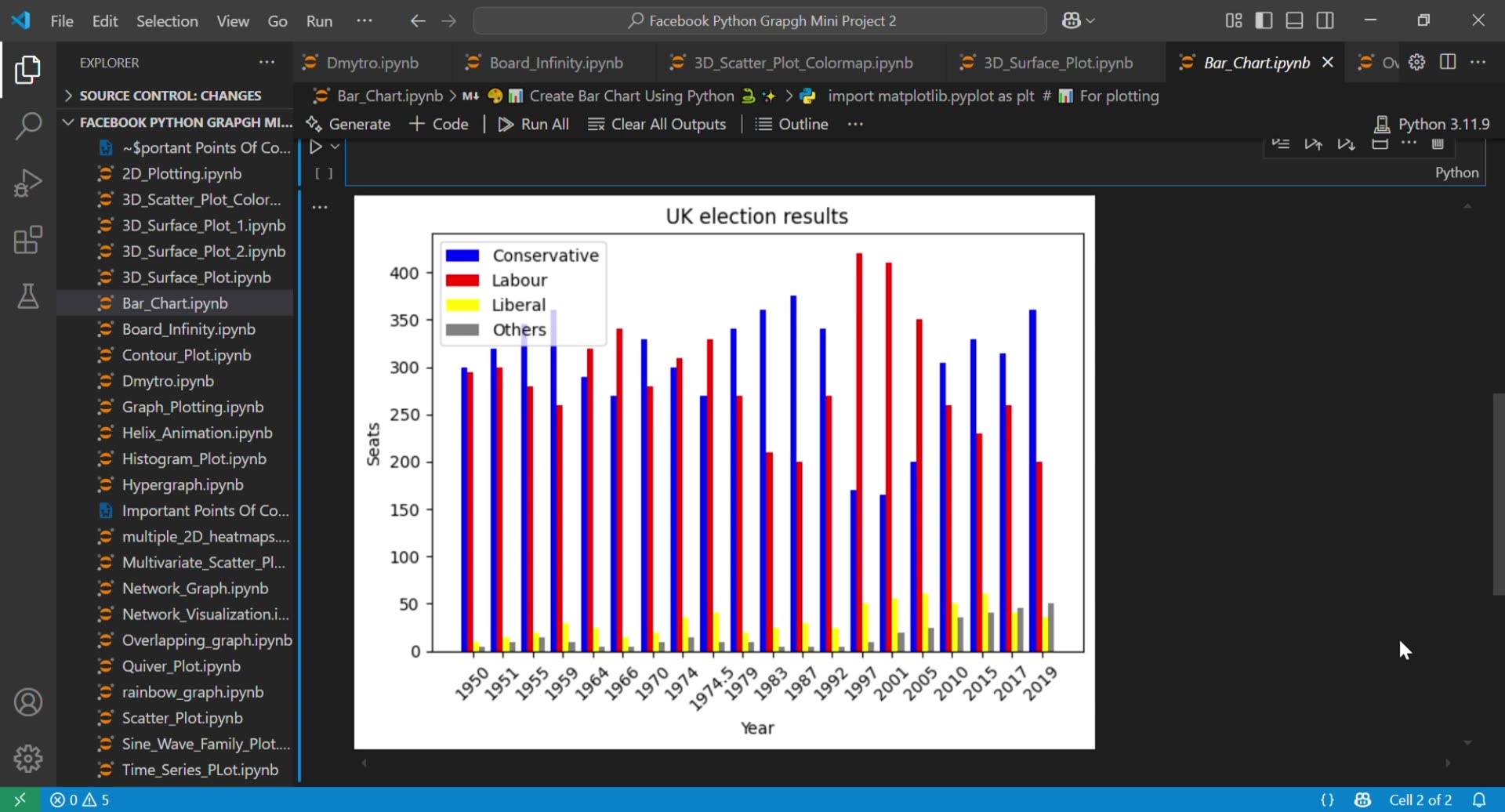Screen dimensions: 1505x812
Task: Click the import matplotlib.pyplot breadcrumb
Action: (980, 96)
